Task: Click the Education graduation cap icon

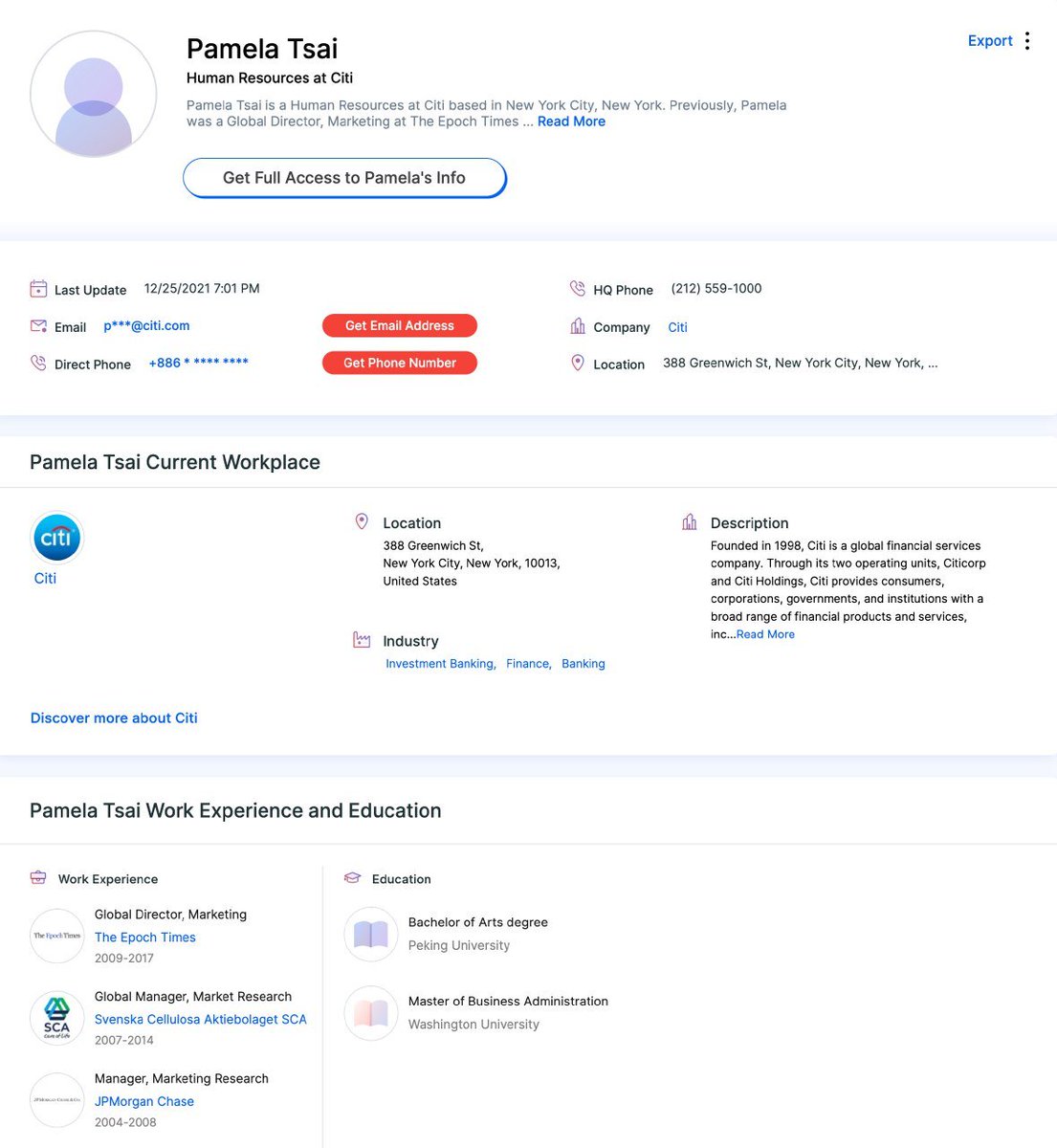Action: 352,877
